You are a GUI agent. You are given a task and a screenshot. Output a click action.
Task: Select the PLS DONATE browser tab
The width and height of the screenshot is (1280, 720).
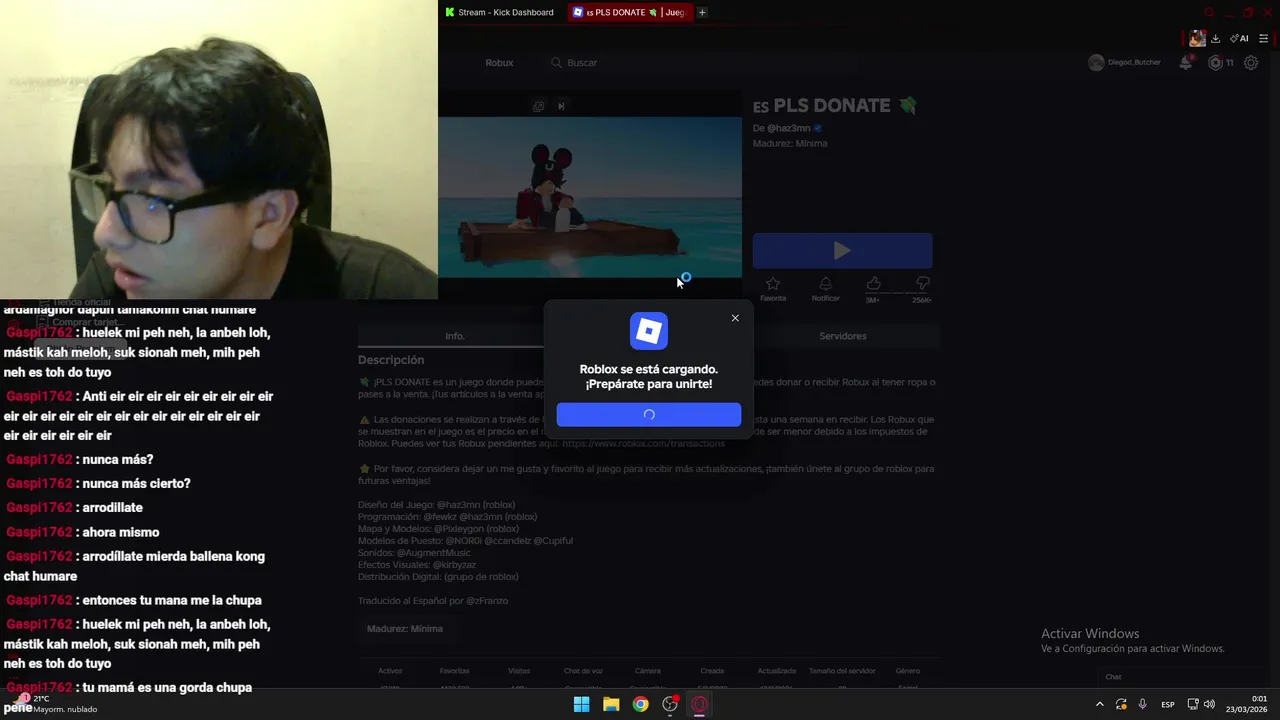(629, 12)
